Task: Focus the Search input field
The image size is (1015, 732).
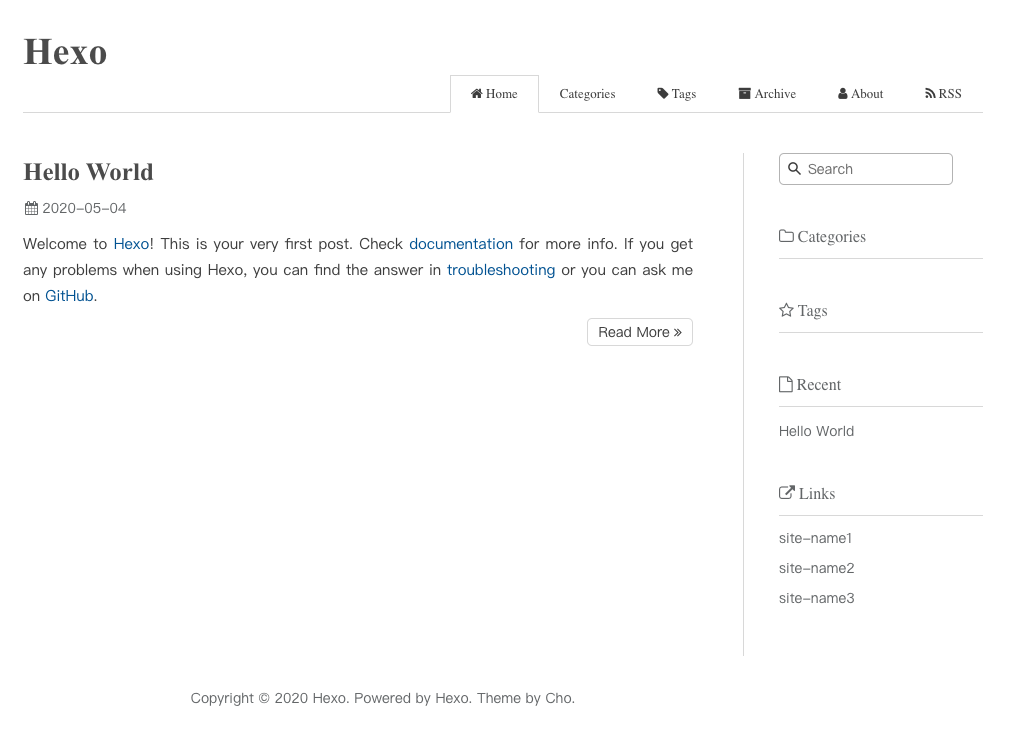Action: (875, 169)
